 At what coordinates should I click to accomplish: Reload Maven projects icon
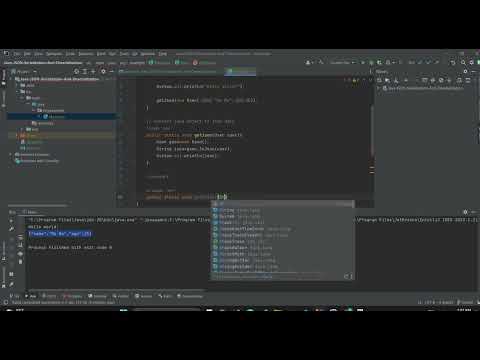pos(380,80)
